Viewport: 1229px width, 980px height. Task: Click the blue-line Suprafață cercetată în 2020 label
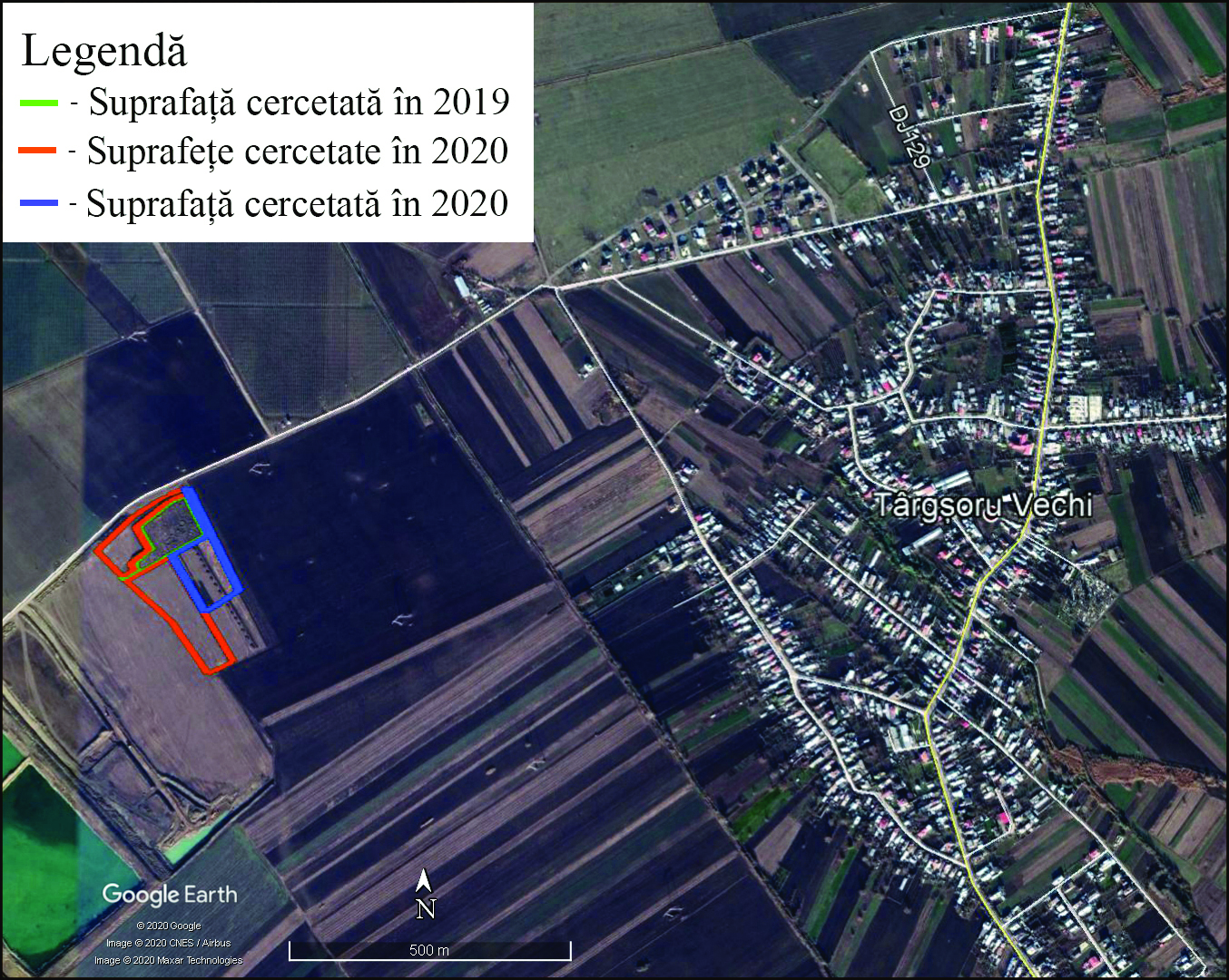297,203
